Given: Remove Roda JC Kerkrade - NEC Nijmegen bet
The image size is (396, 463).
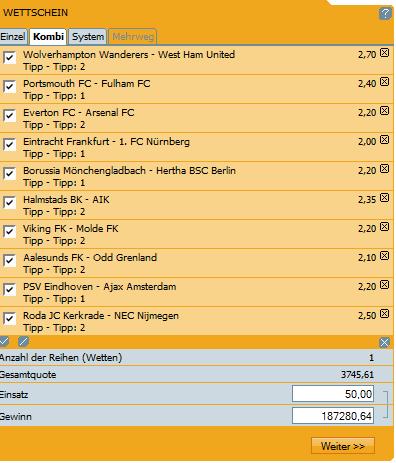Looking at the screenshot, I should pos(385,314).
